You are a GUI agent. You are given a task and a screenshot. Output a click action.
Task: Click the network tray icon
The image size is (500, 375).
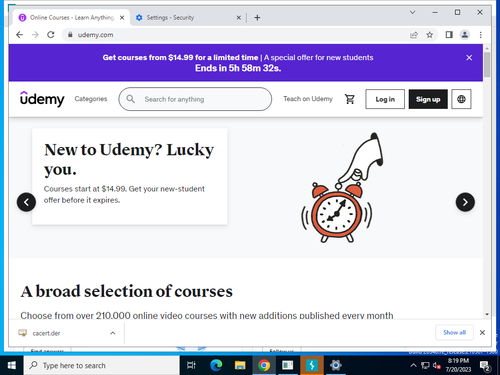point(425,365)
